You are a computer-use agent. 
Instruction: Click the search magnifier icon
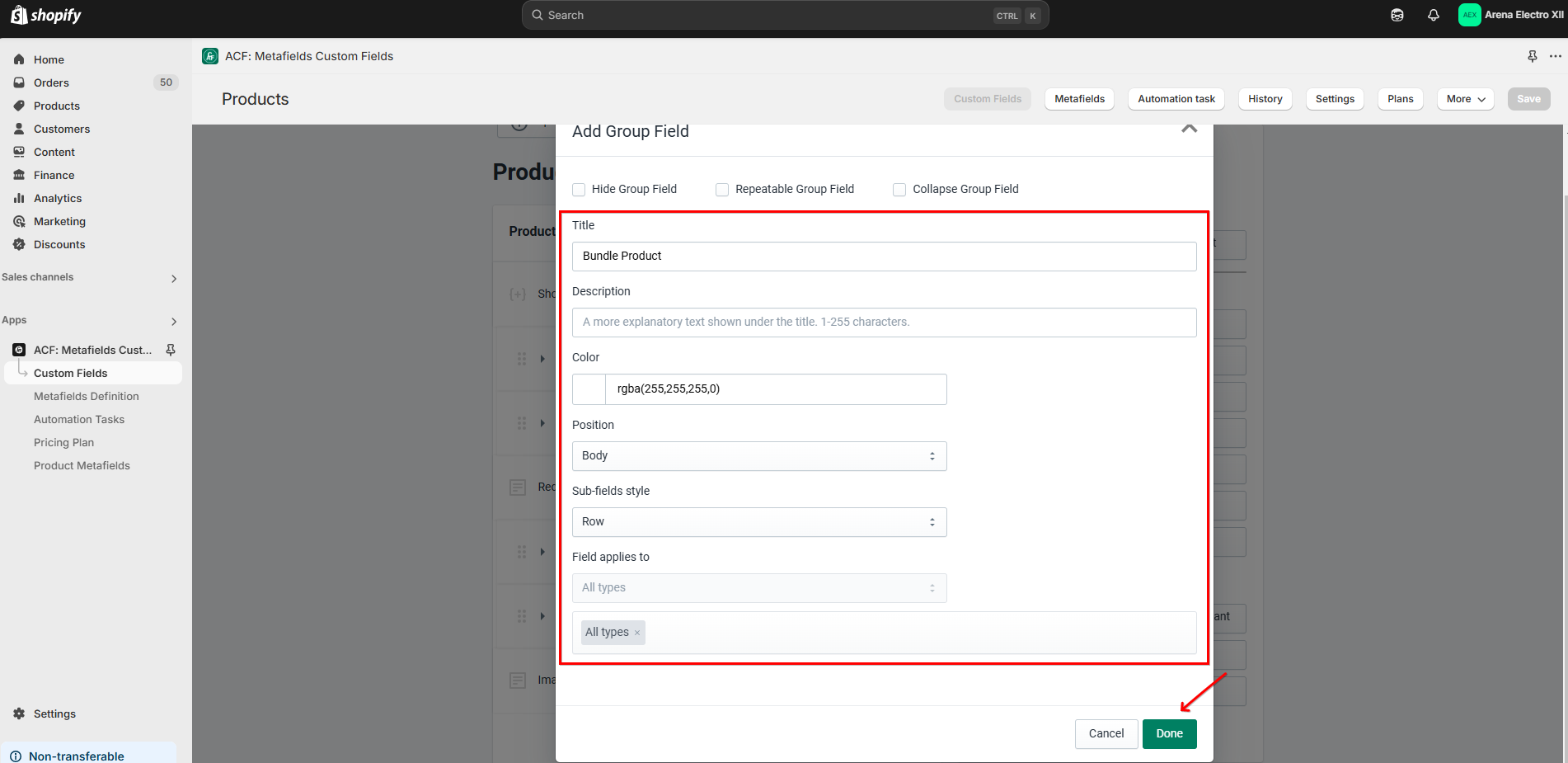(x=538, y=15)
